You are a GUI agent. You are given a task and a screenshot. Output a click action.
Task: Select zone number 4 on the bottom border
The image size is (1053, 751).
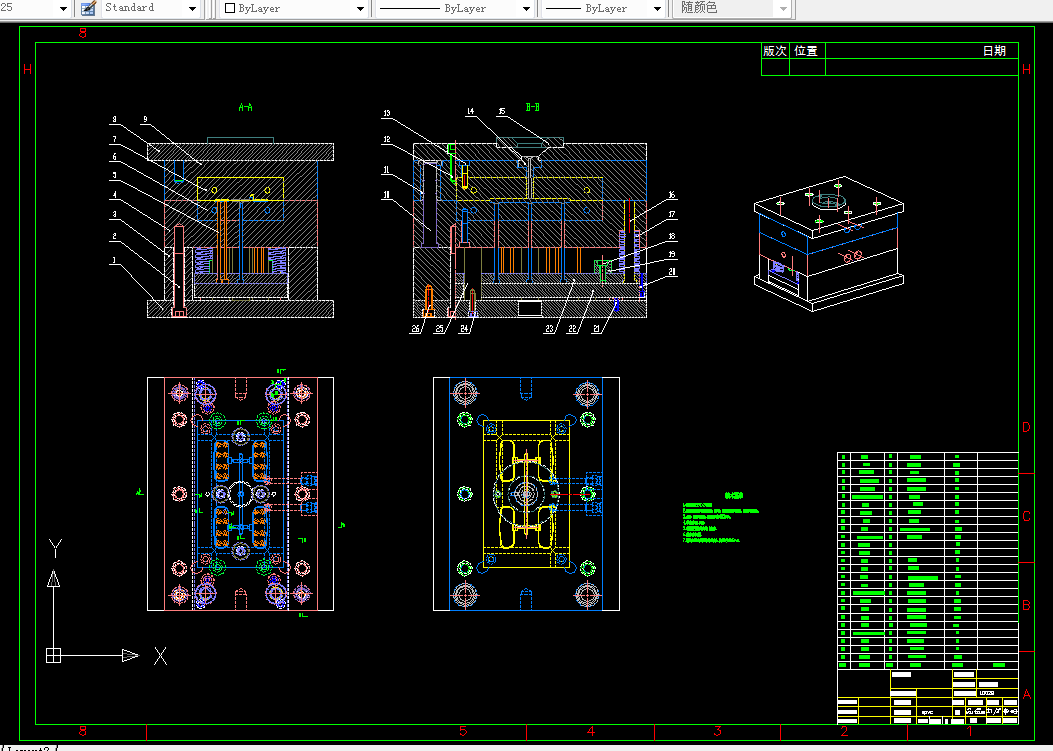tap(591, 731)
